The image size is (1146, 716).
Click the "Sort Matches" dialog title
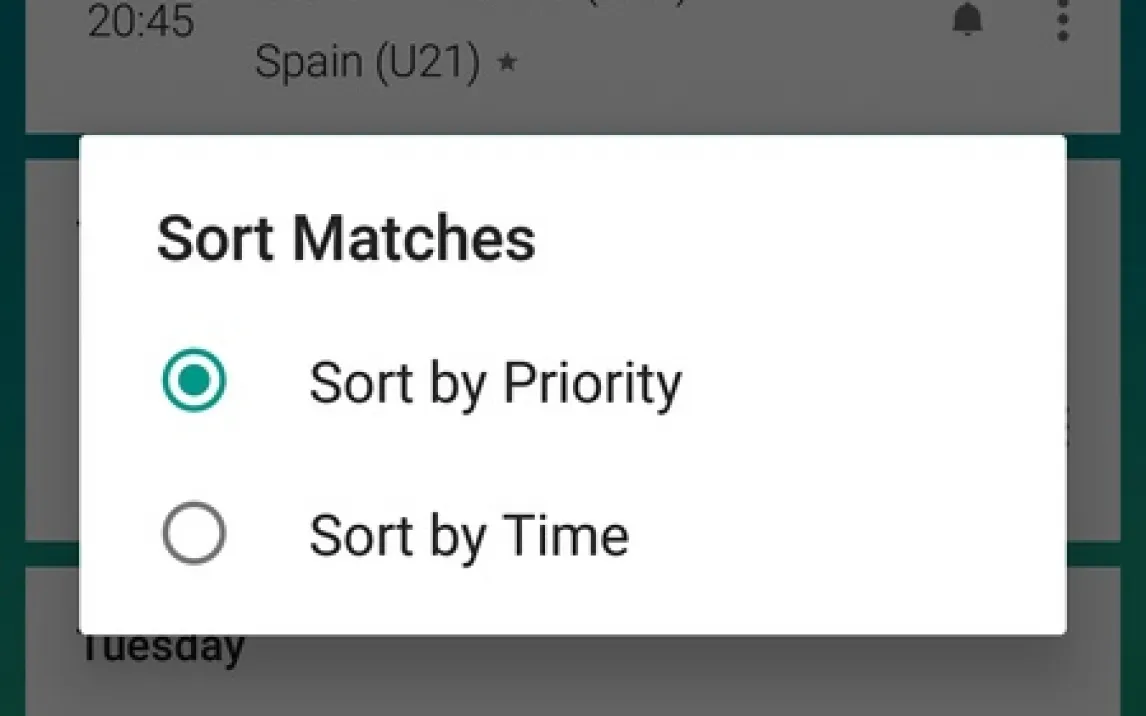pos(346,240)
